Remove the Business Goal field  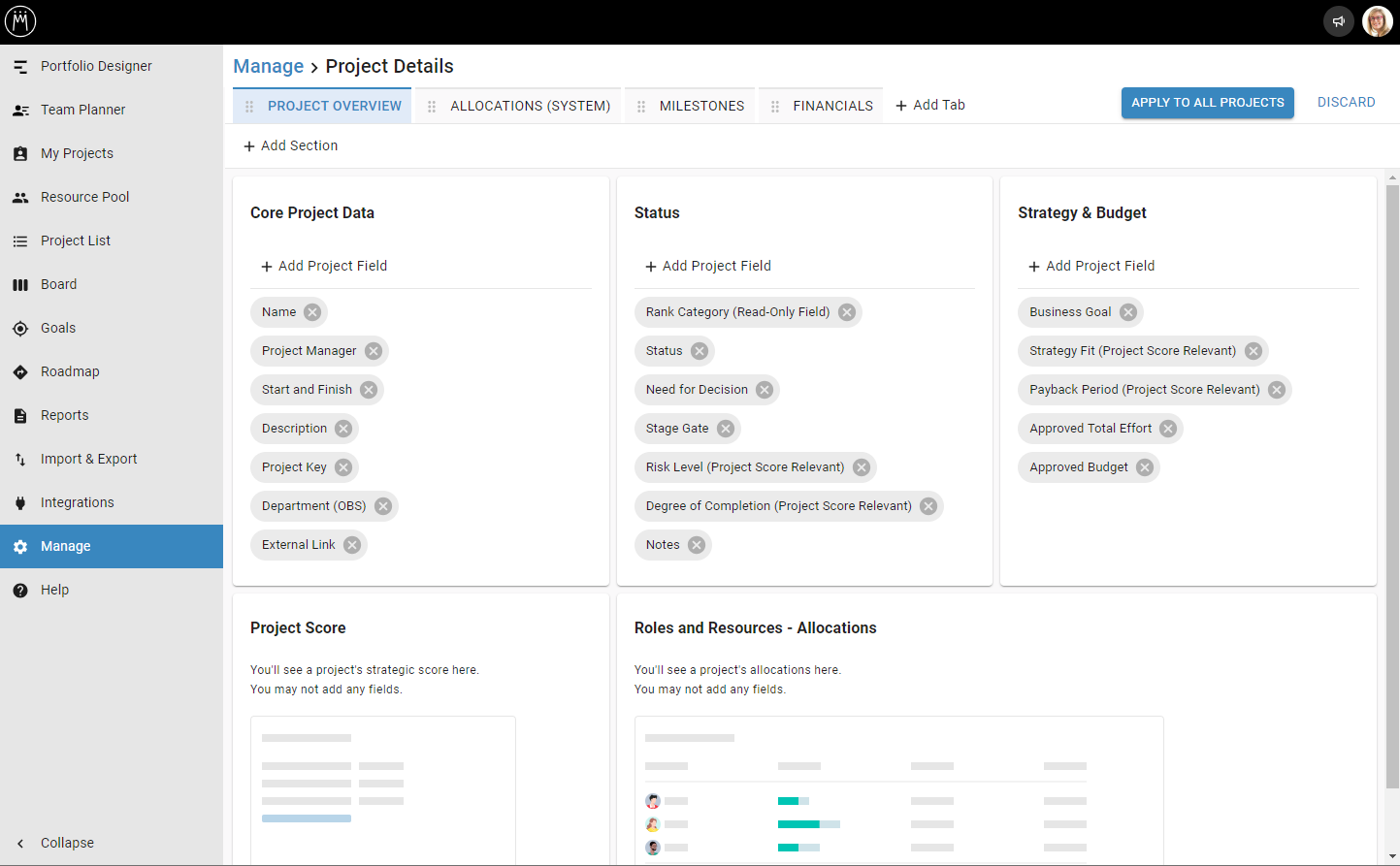tap(1127, 311)
